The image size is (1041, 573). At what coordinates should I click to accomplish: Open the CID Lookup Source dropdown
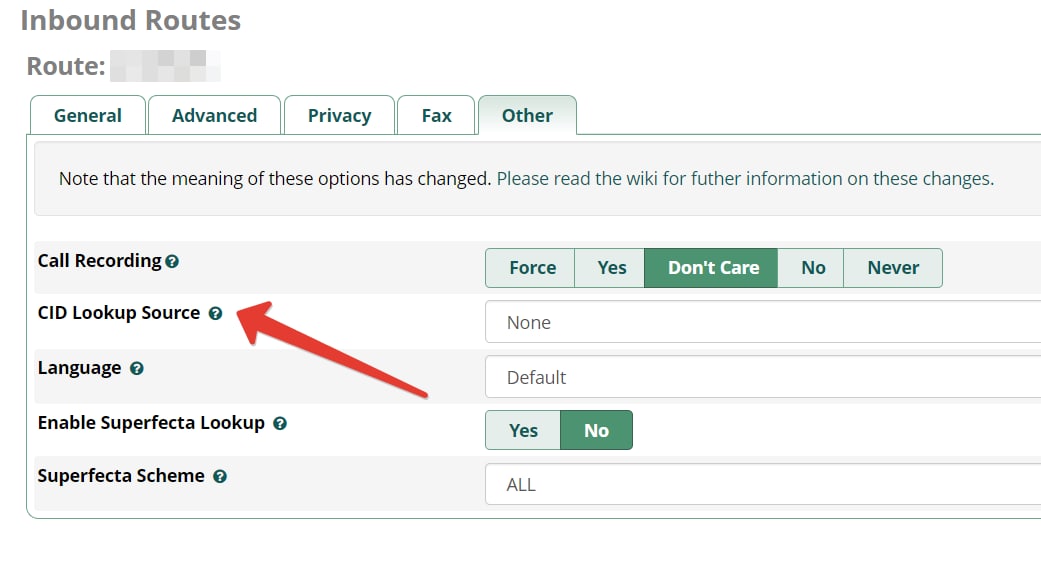click(760, 323)
